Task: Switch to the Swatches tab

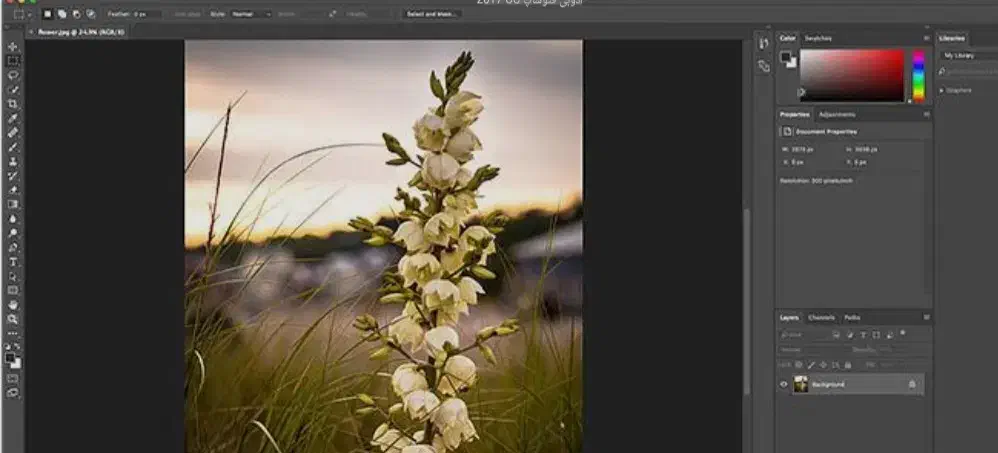Action: click(x=818, y=38)
